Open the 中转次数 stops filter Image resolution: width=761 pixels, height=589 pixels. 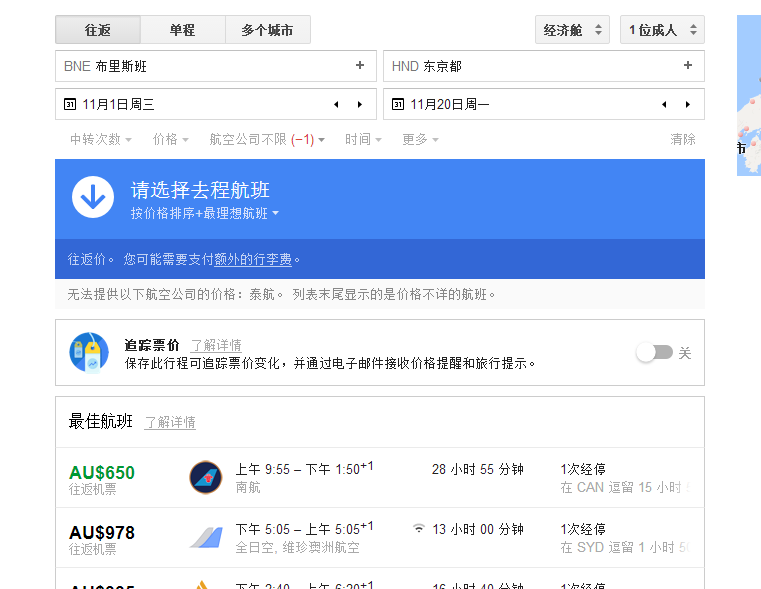(x=100, y=139)
